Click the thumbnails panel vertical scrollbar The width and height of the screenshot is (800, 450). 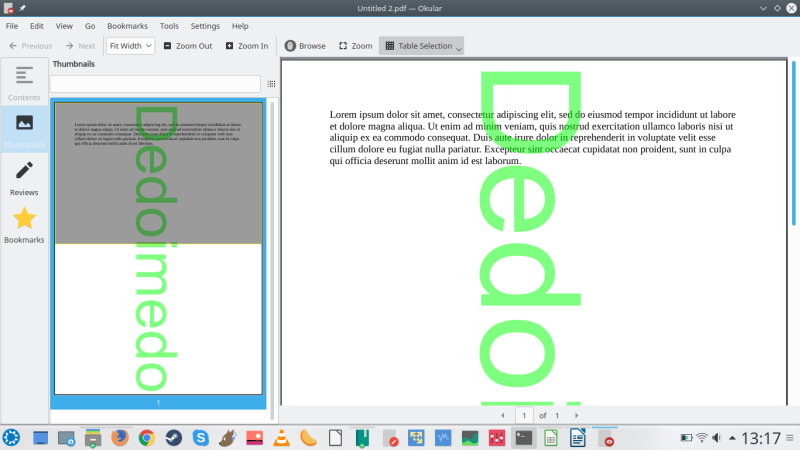click(x=272, y=260)
